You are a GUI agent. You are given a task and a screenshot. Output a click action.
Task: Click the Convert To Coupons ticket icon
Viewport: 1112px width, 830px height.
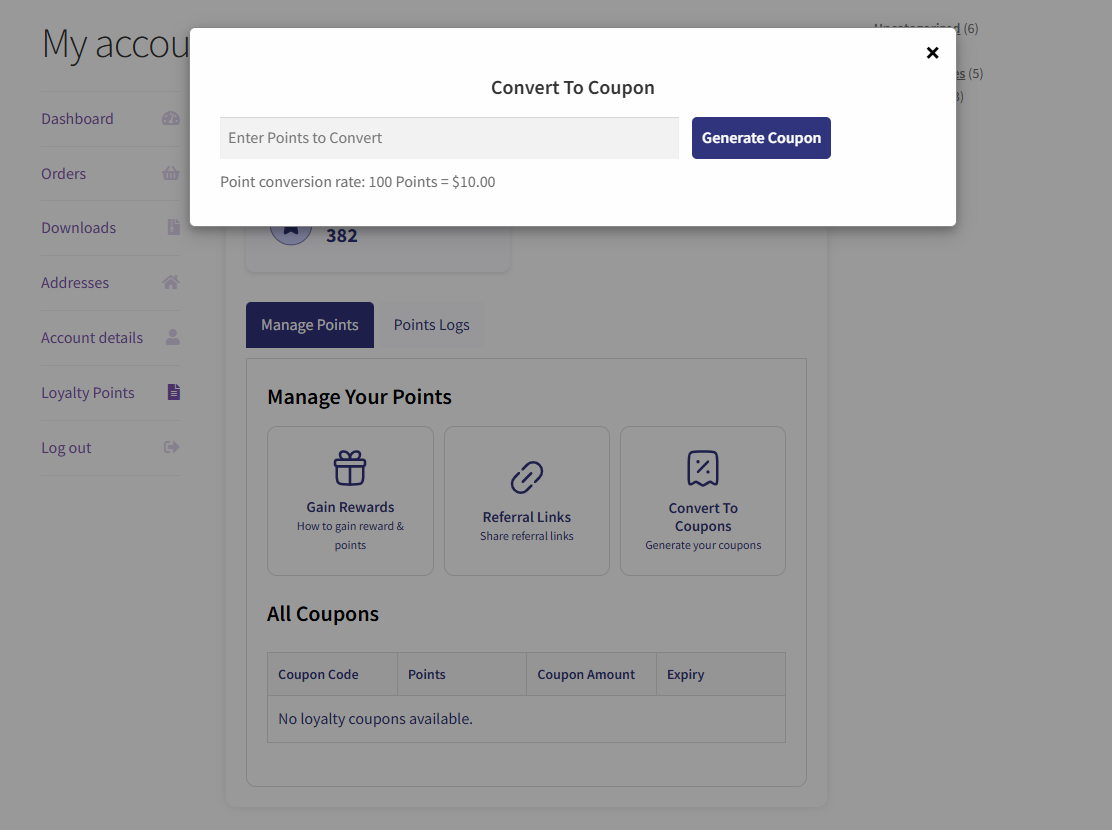[x=703, y=468]
